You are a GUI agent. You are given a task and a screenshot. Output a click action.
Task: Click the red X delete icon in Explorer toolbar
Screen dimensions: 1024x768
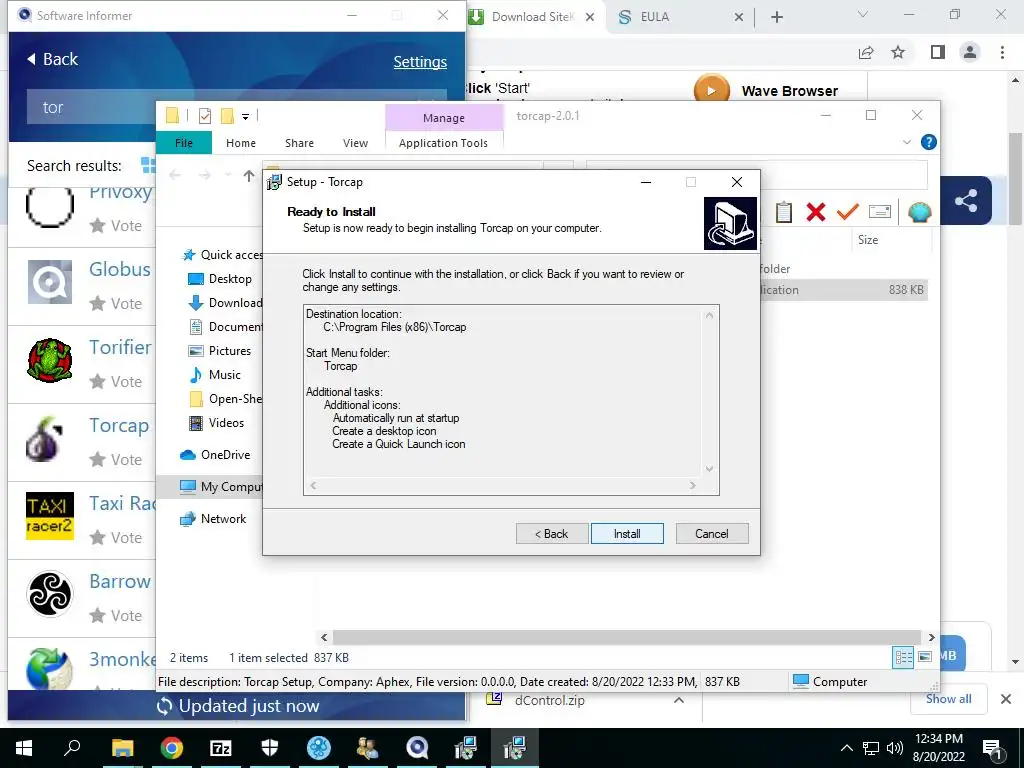click(x=815, y=212)
